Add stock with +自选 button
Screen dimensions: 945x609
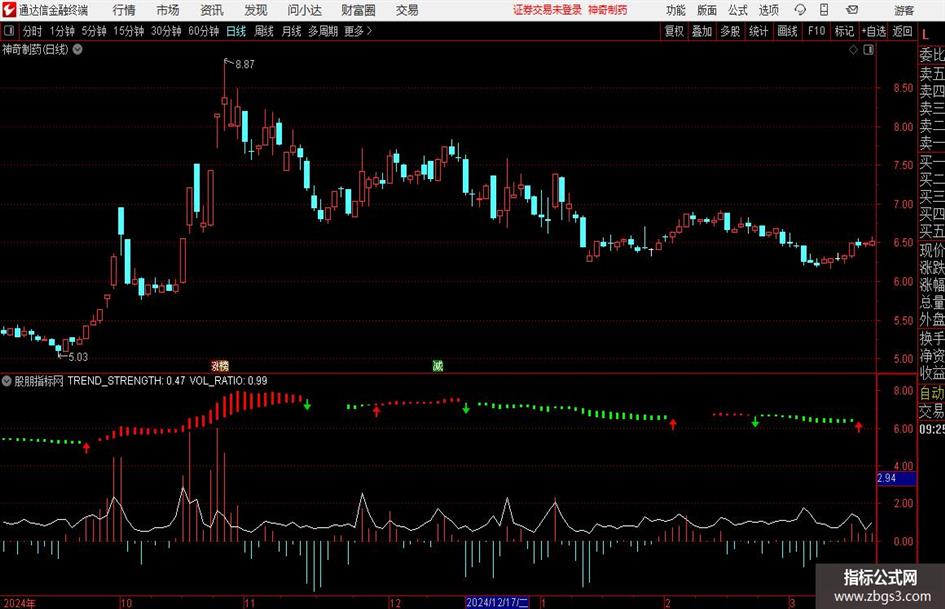pos(874,31)
